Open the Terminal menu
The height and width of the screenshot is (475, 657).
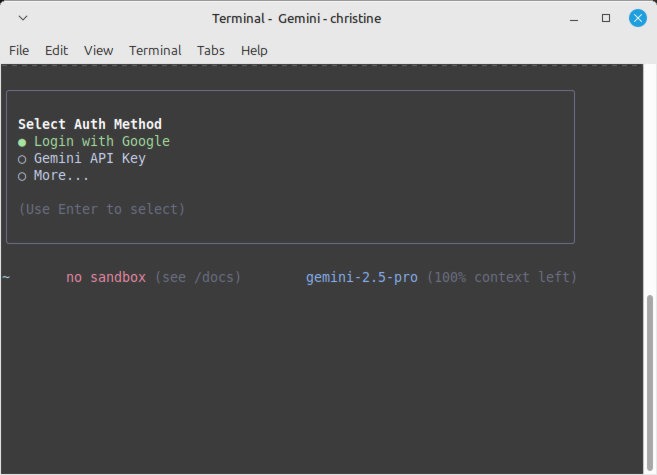click(155, 51)
